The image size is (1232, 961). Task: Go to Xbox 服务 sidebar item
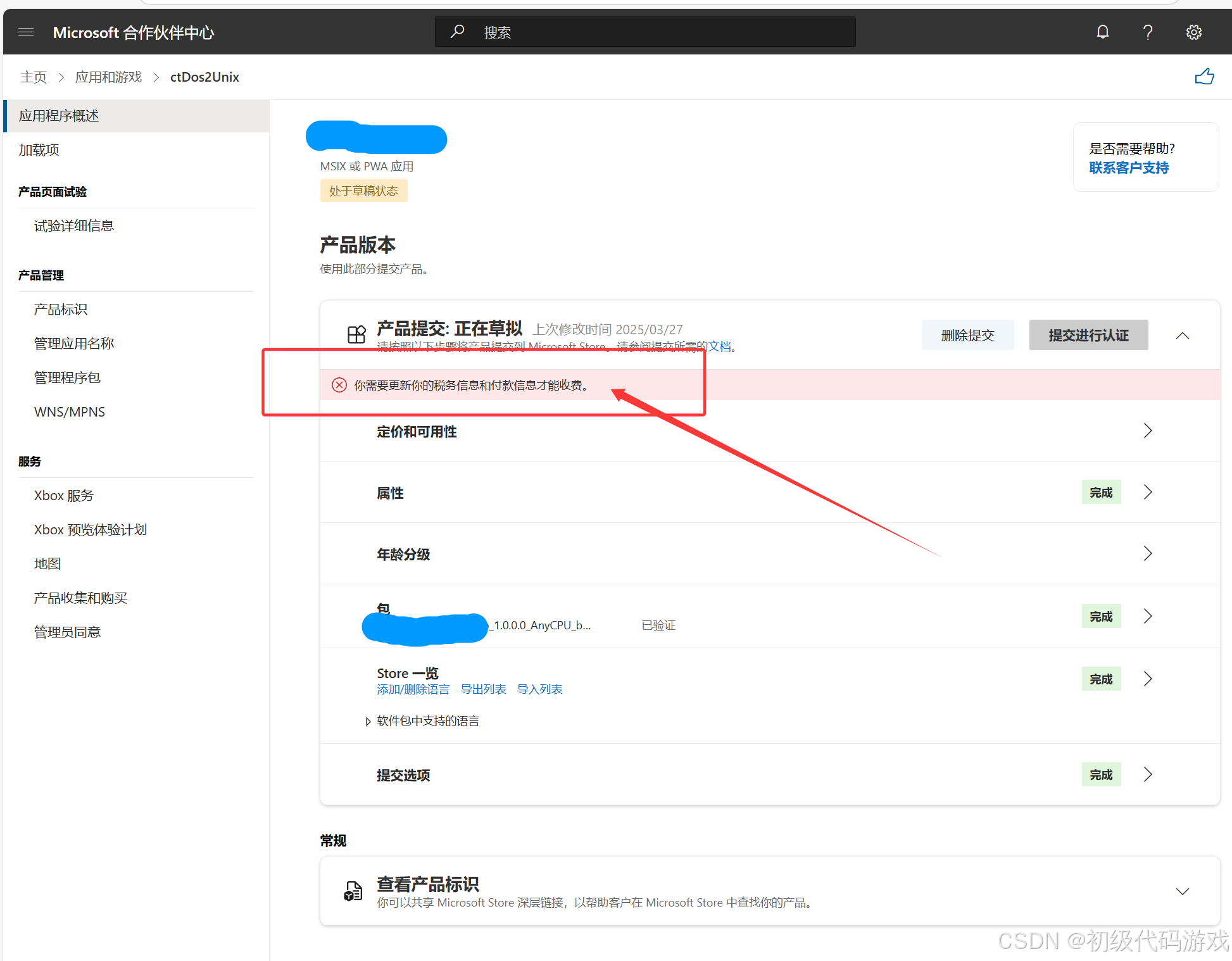pyautogui.click(x=64, y=496)
